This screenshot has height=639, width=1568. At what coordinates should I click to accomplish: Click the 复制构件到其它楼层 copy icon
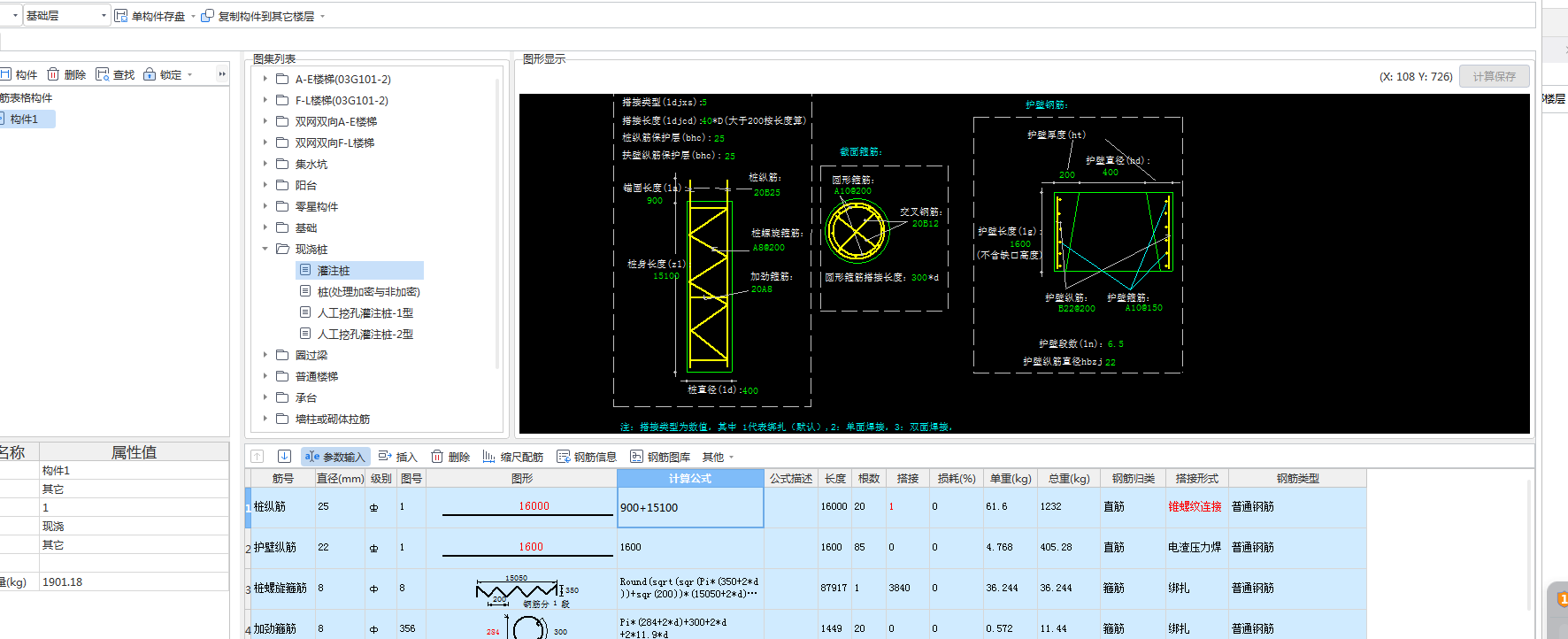coord(207,16)
